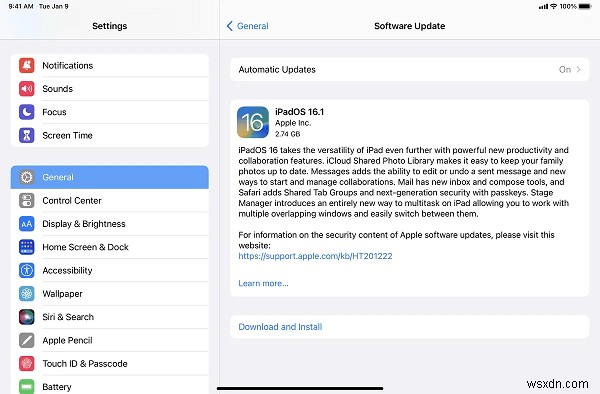Tap the Touch ID fingerprint icon
Image resolution: width=600 pixels, height=394 pixels.
click(x=26, y=364)
